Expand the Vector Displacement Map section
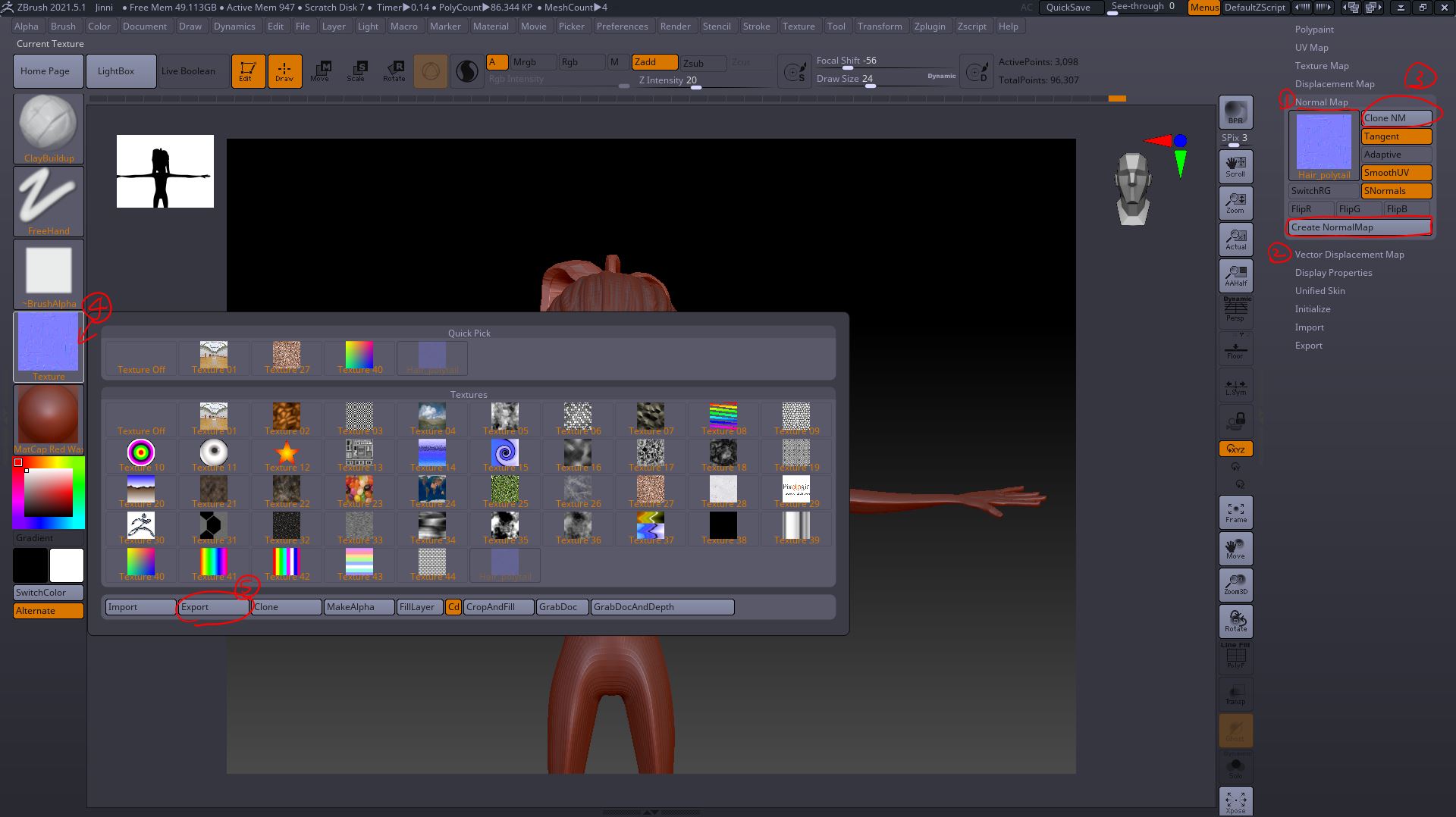The image size is (1456, 817). tap(1348, 254)
